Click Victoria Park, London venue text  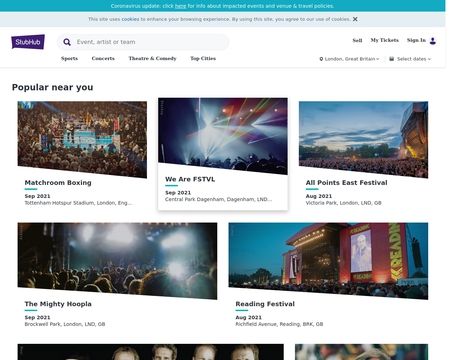344,203
